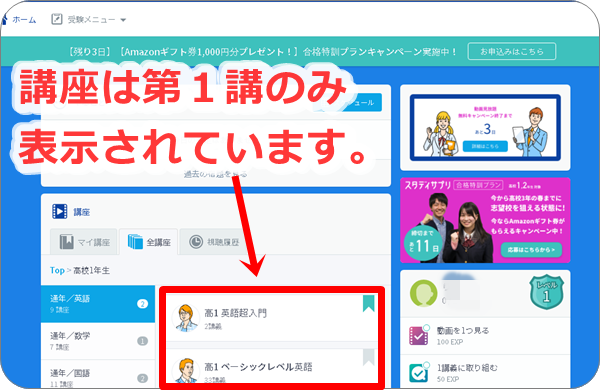The width and height of the screenshot is (600, 390).
Task: Click the green user profile avatar
Action: point(423,294)
